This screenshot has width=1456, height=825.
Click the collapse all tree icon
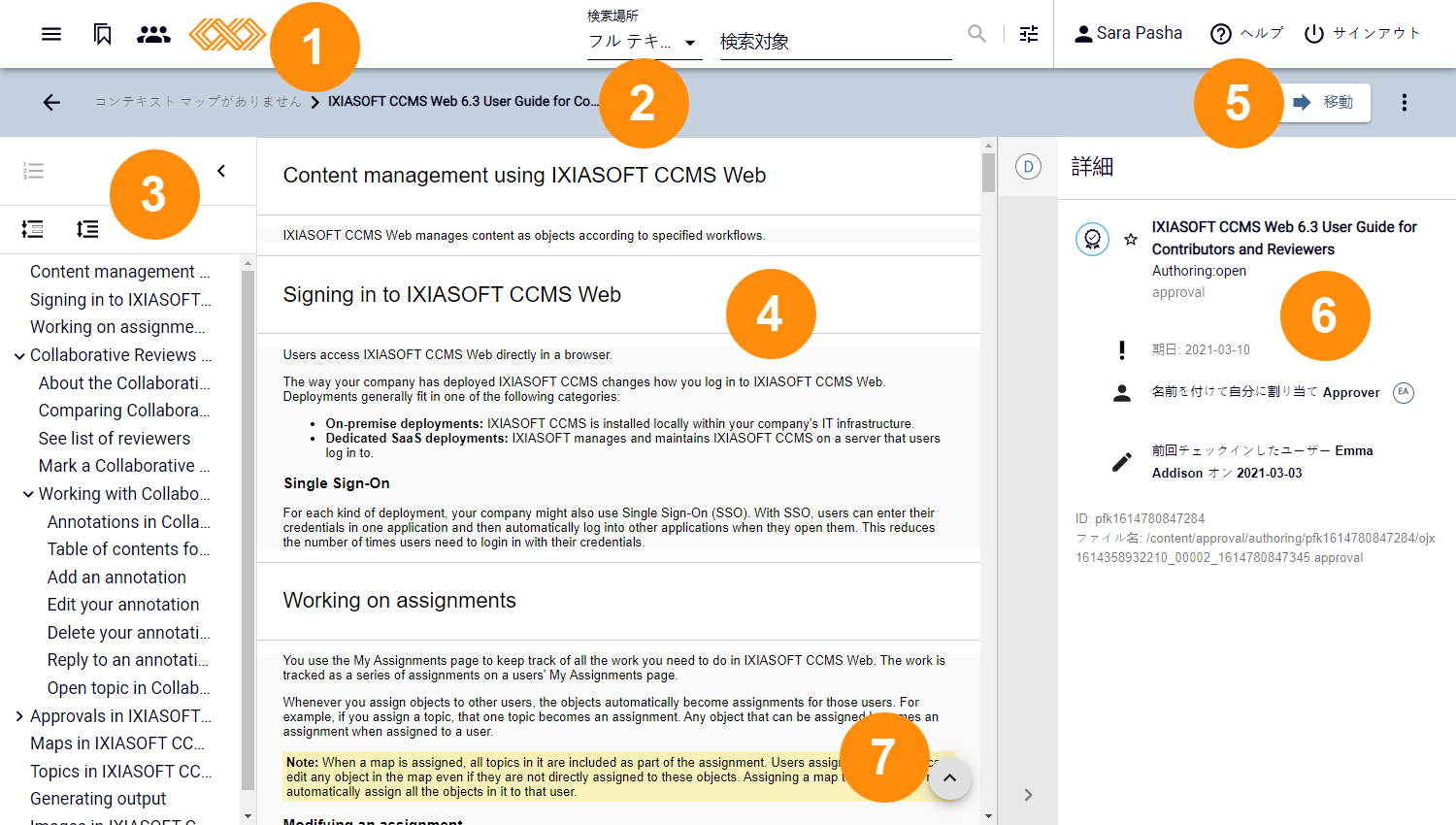coord(32,229)
